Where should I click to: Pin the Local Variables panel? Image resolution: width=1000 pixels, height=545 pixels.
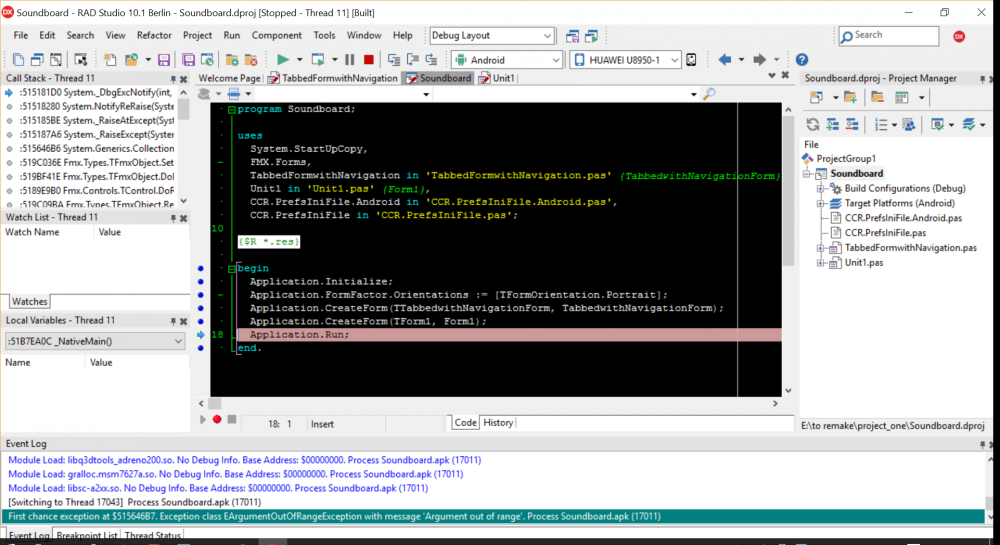[173, 321]
